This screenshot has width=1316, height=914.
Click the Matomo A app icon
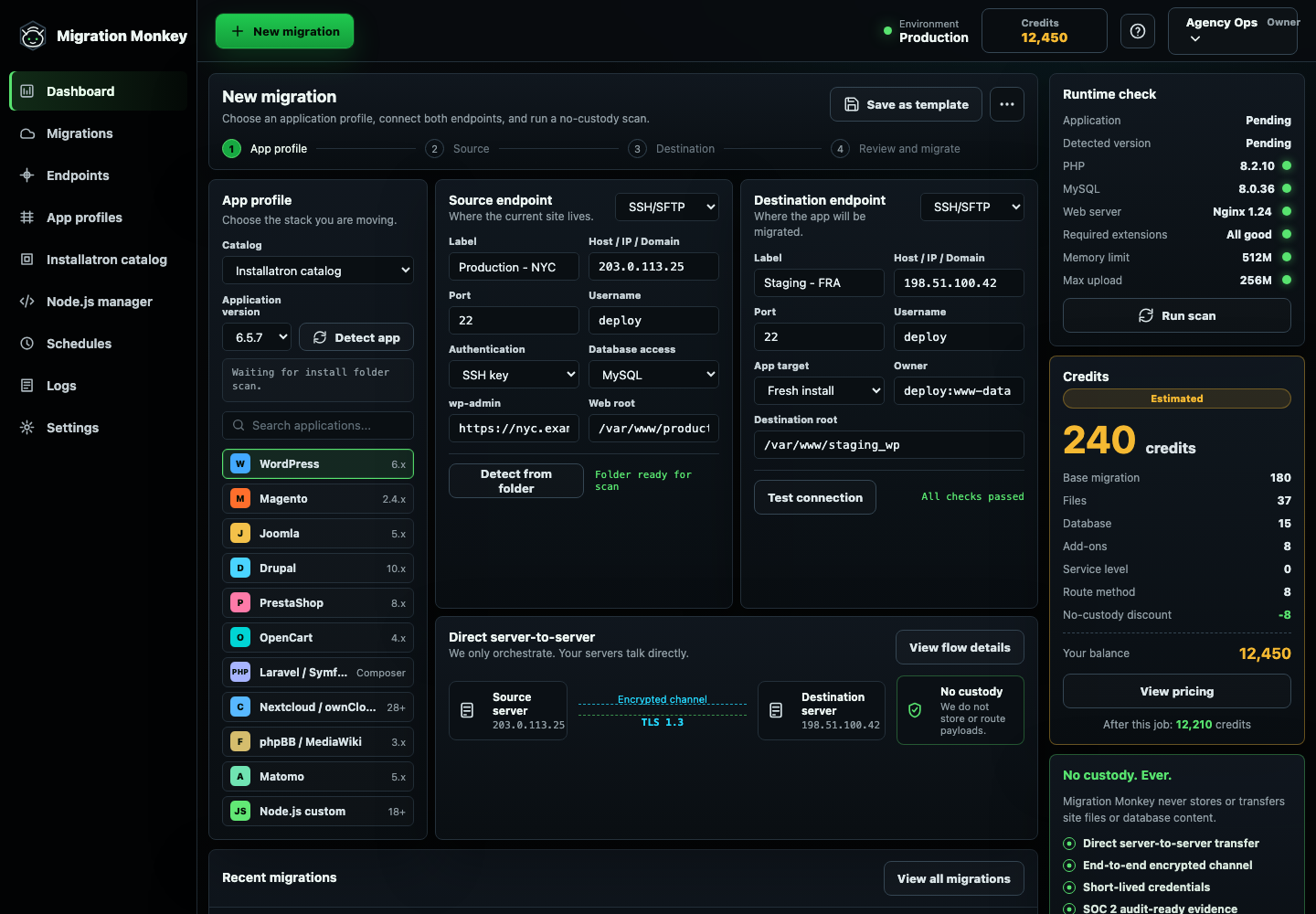point(240,776)
